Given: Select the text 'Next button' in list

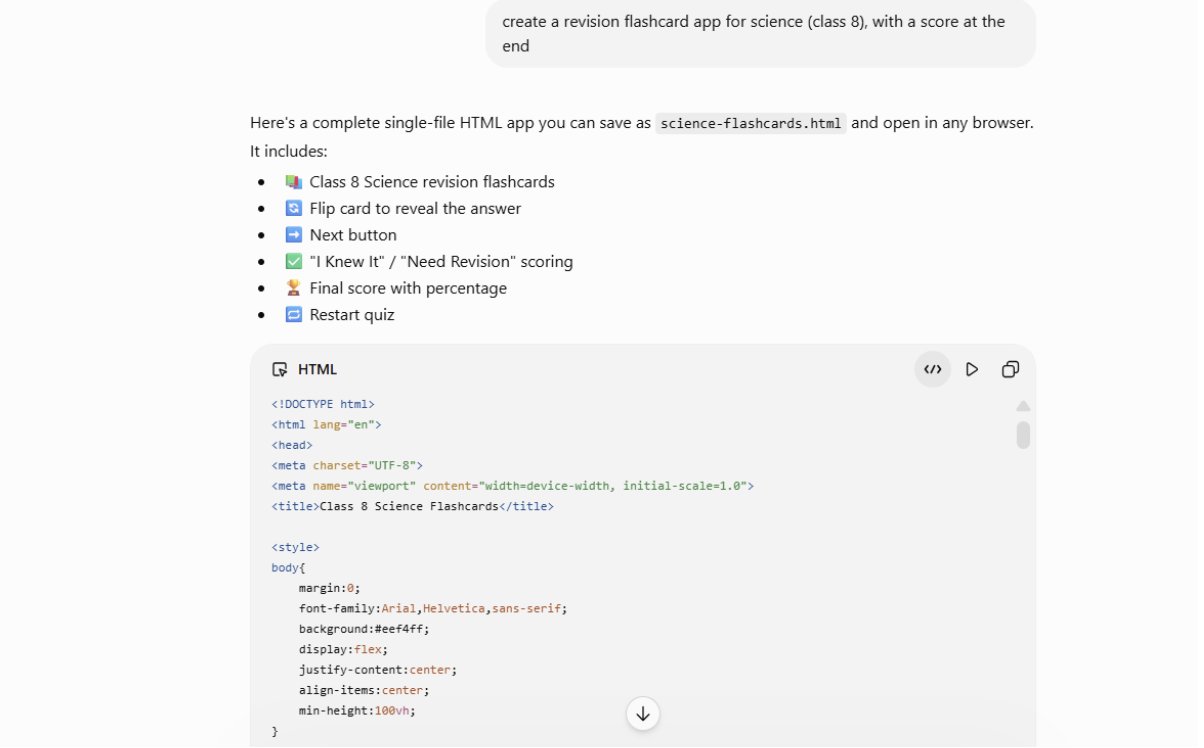Looking at the screenshot, I should (353, 235).
